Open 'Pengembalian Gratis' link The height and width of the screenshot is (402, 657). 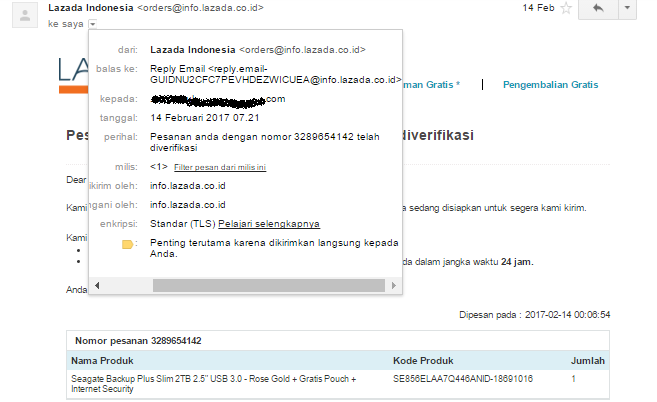(551, 85)
